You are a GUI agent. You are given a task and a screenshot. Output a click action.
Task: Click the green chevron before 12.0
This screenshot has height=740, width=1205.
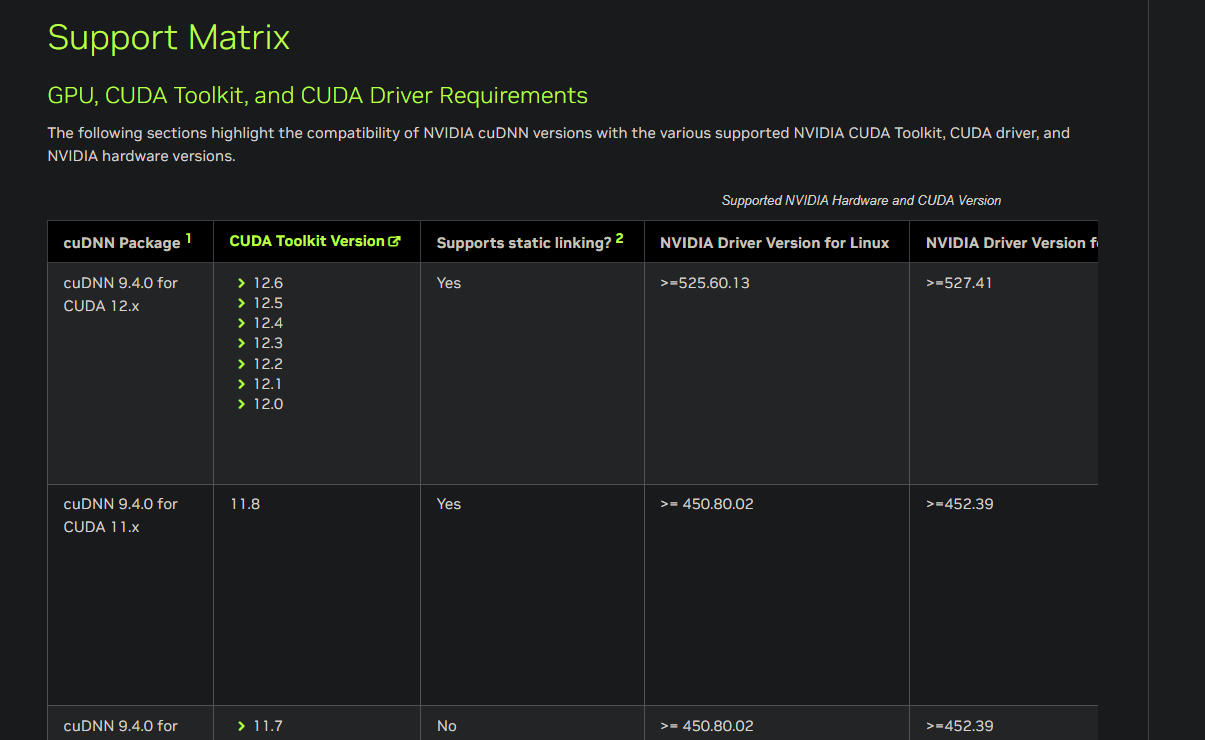pyautogui.click(x=241, y=404)
